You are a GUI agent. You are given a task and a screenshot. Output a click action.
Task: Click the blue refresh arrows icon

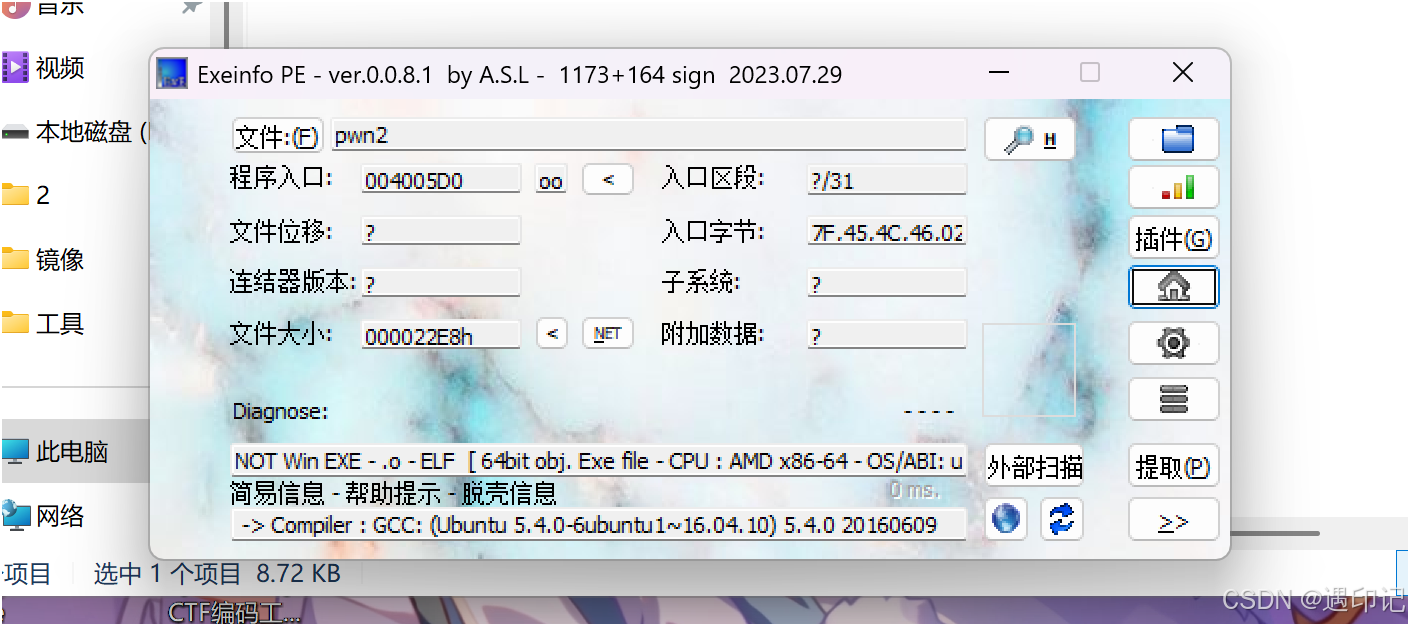coord(1062,519)
